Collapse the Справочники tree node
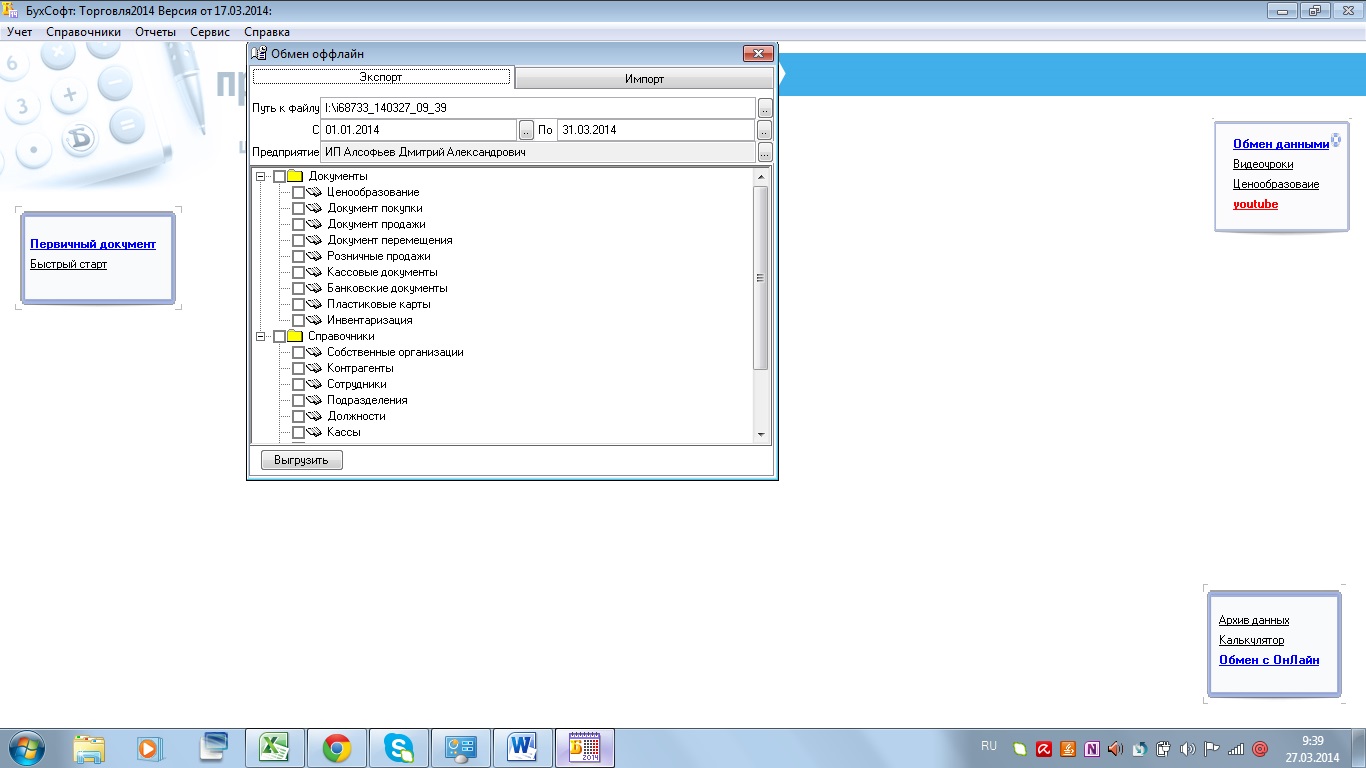The height and width of the screenshot is (768, 1366). coord(262,337)
